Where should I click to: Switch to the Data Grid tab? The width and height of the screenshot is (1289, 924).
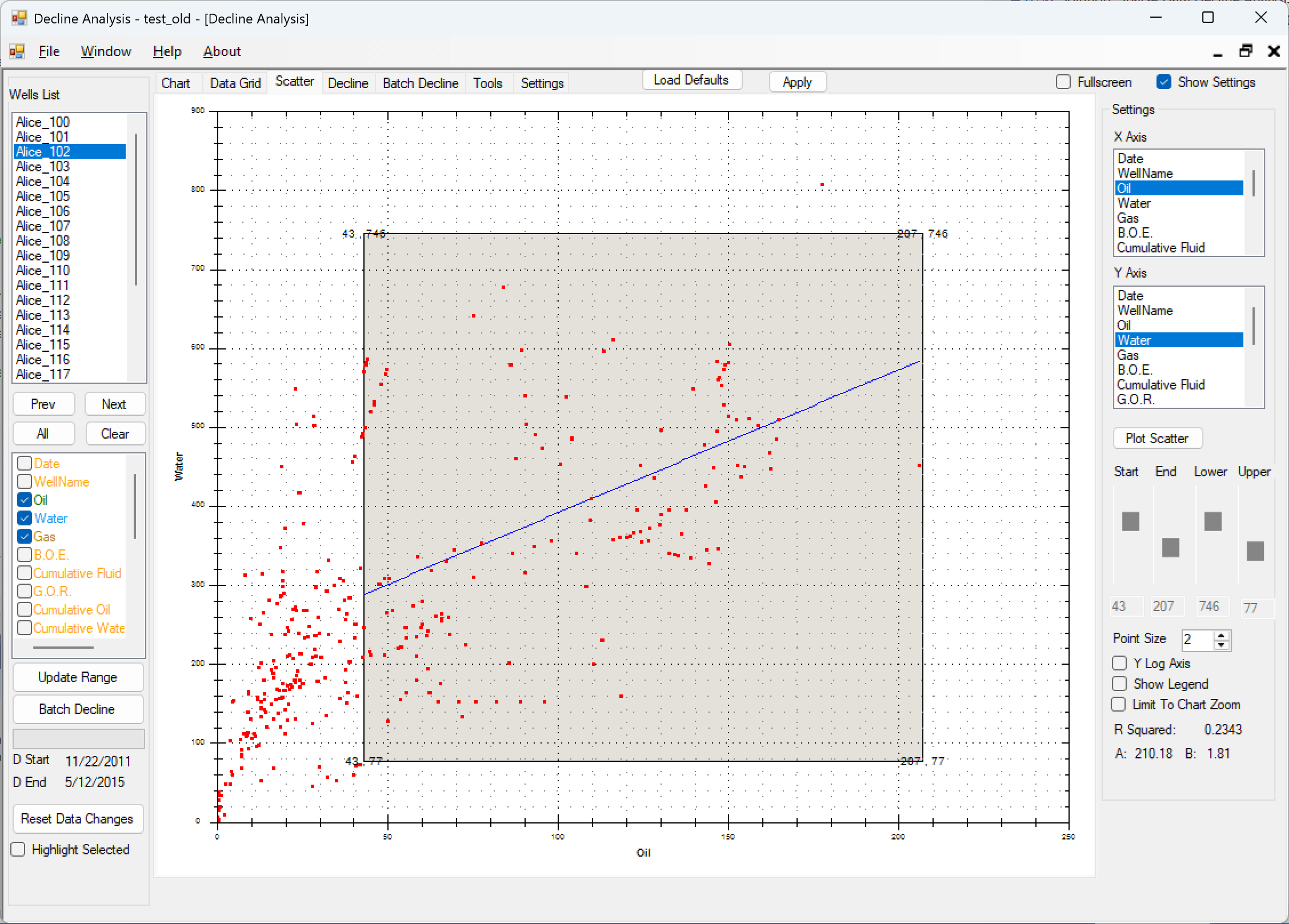[x=235, y=83]
